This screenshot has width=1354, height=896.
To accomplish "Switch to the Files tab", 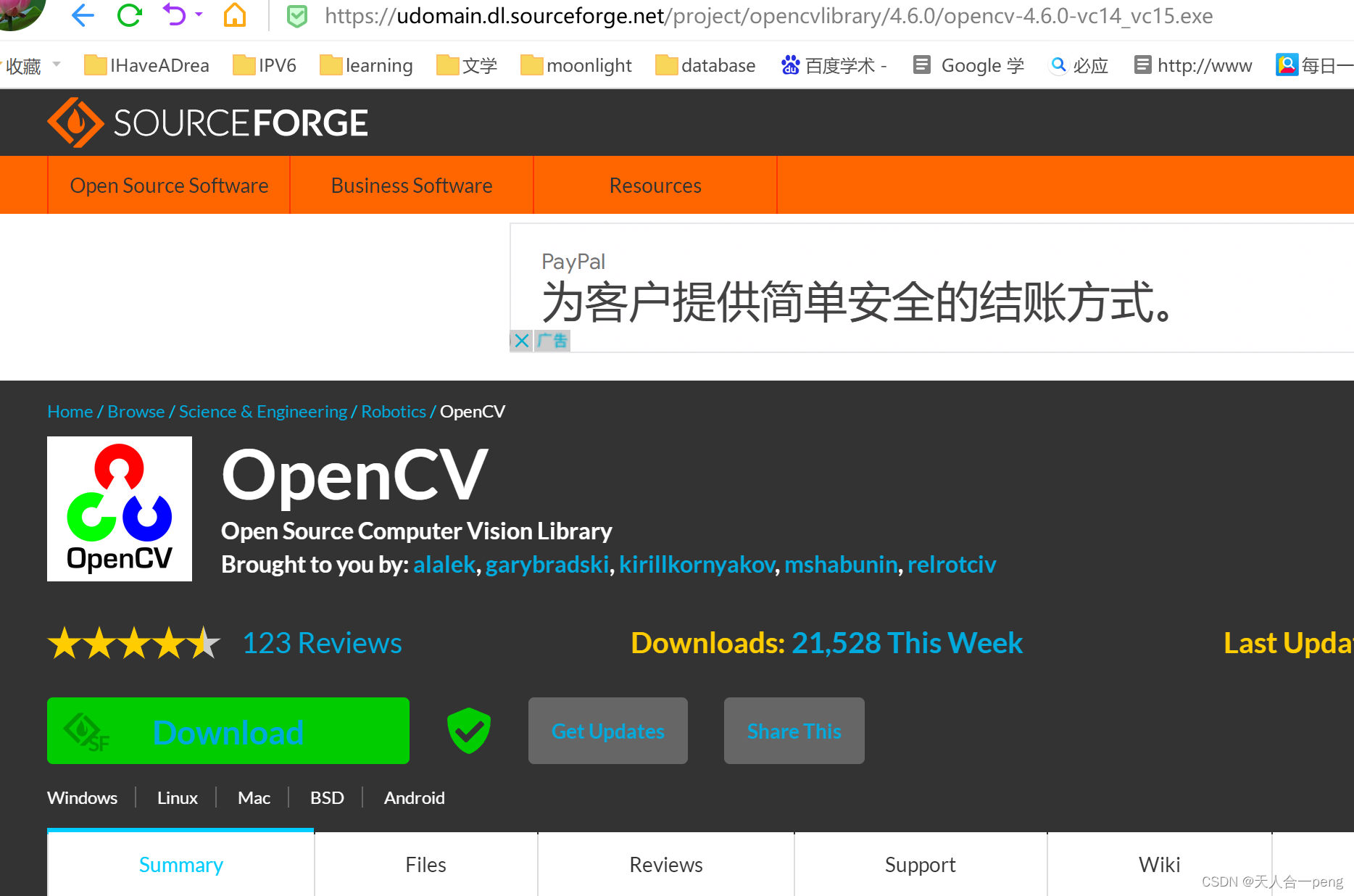I will (x=426, y=864).
